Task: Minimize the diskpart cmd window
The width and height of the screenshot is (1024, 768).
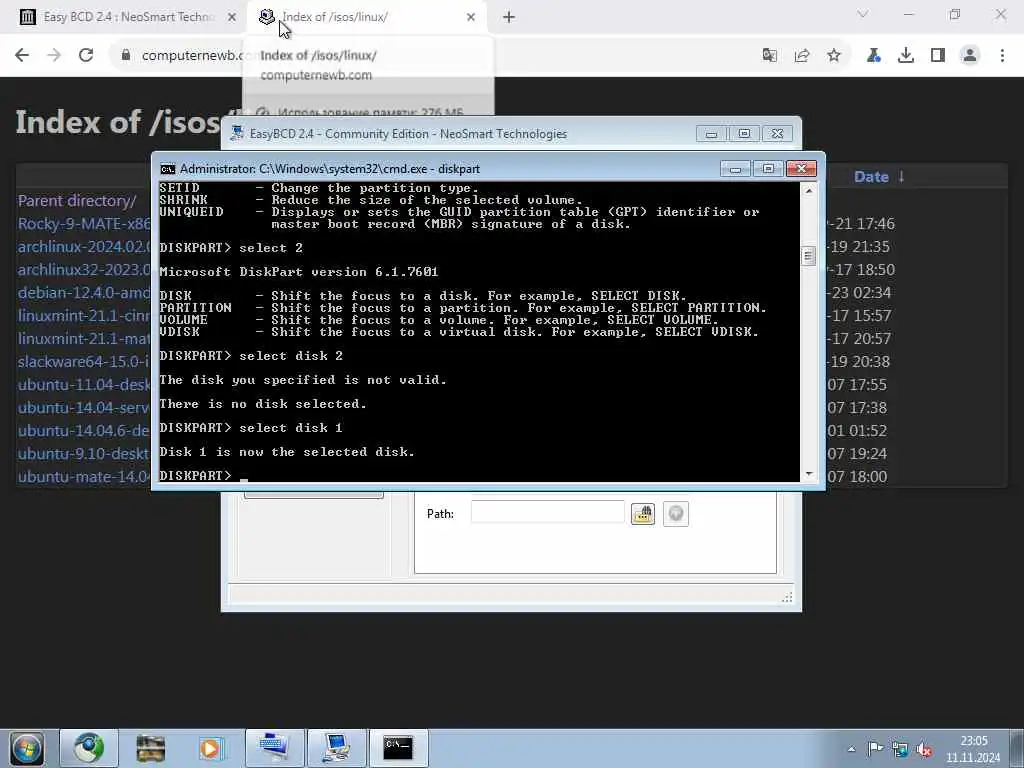Action: coord(735,169)
